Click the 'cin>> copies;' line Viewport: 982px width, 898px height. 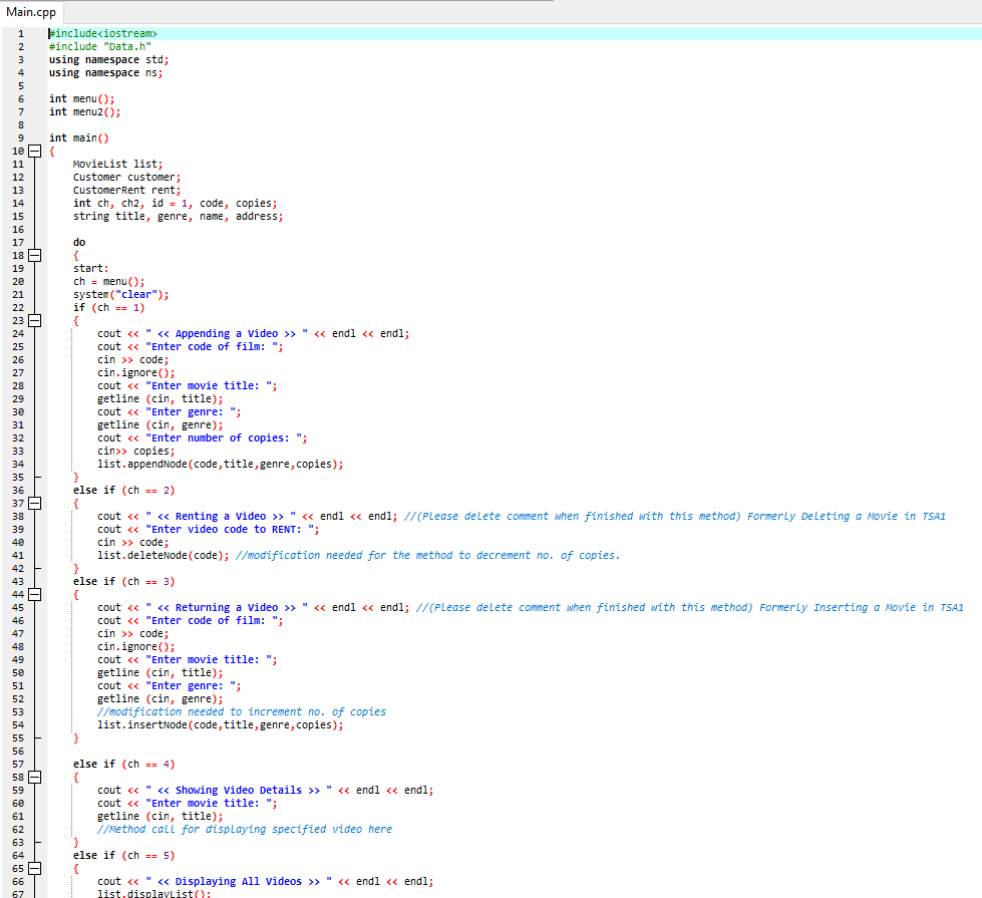tap(136, 451)
